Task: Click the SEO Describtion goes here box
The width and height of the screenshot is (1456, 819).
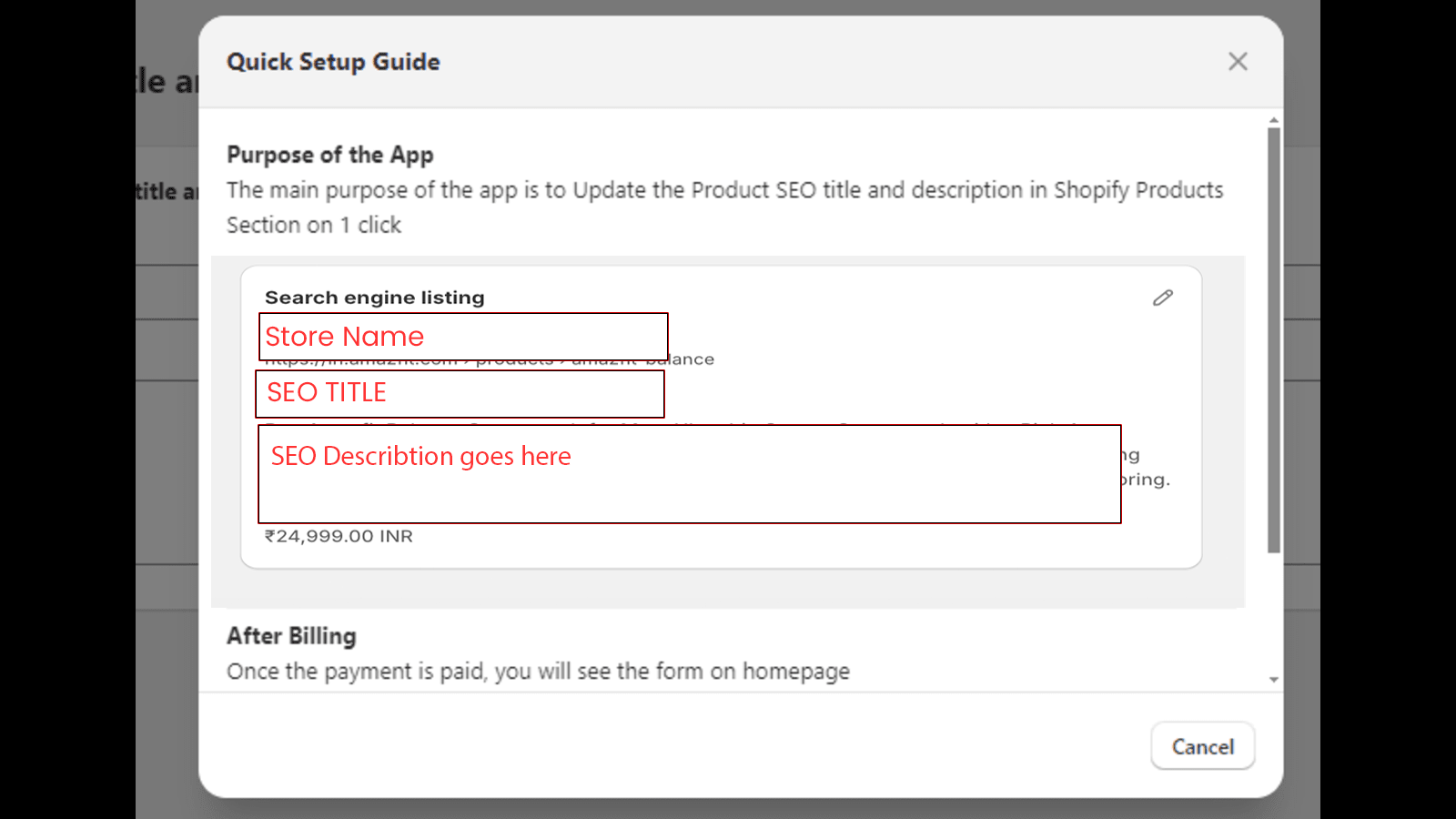Action: click(689, 474)
